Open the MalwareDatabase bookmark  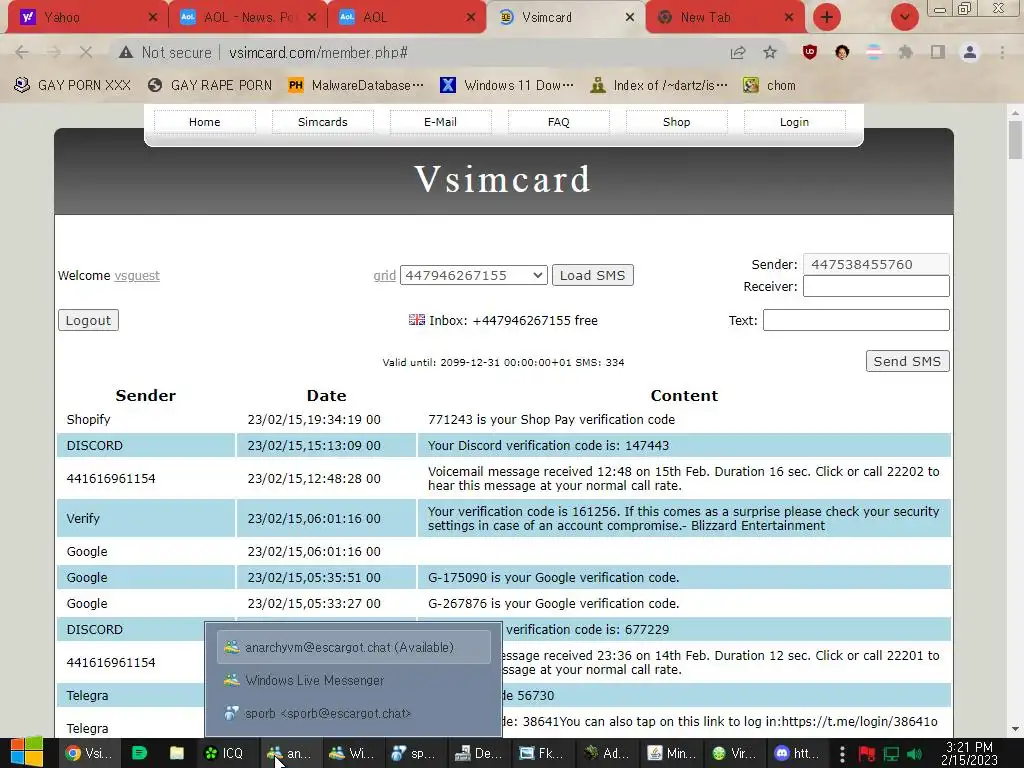(356, 85)
